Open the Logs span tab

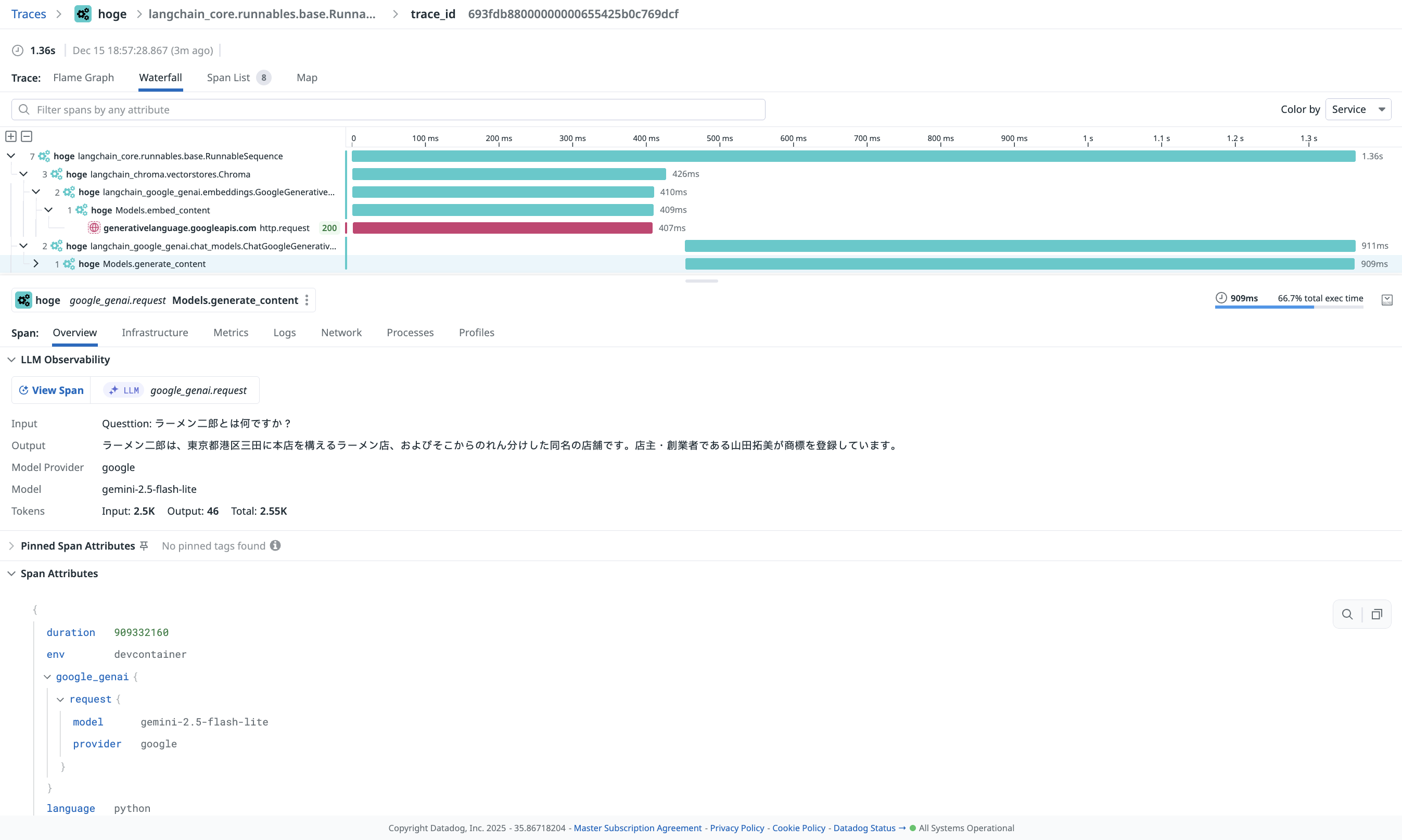coord(284,333)
